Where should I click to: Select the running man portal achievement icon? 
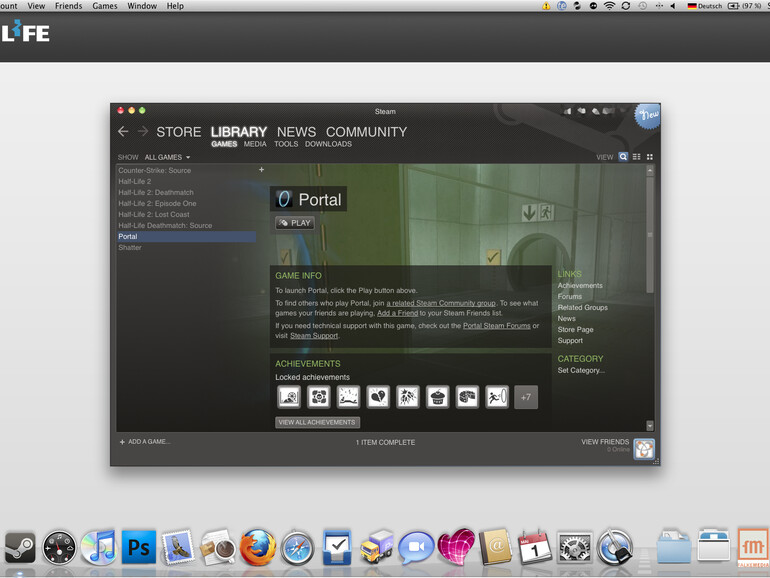tap(496, 397)
